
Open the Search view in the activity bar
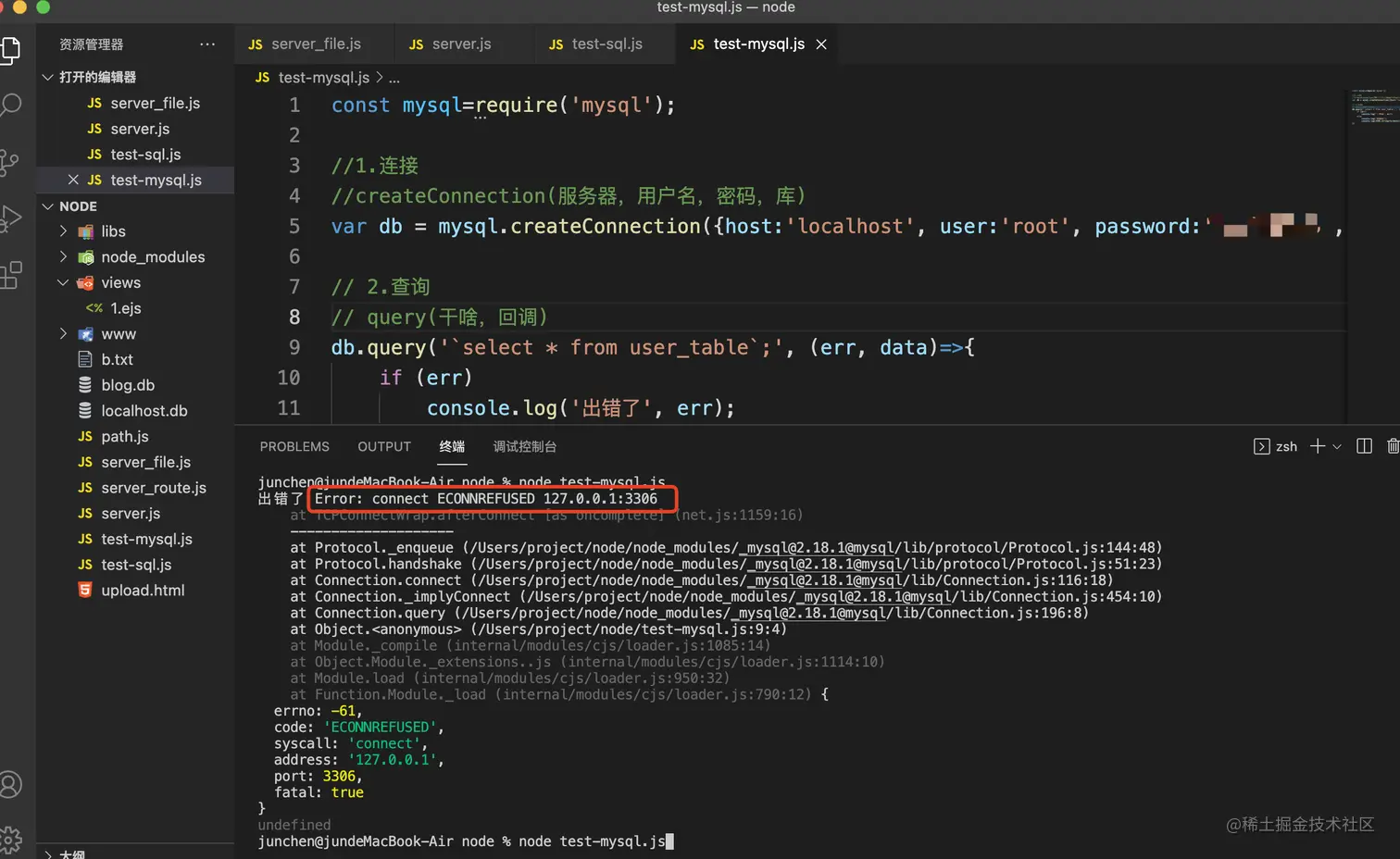pos(12,106)
